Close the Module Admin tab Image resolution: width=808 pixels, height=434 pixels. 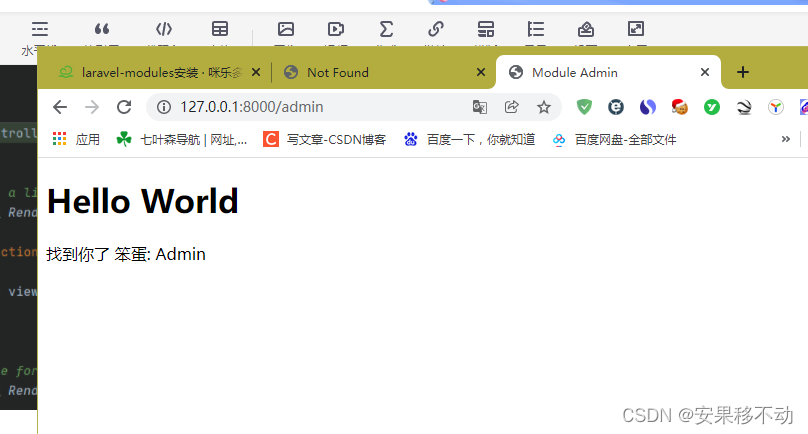(x=705, y=72)
